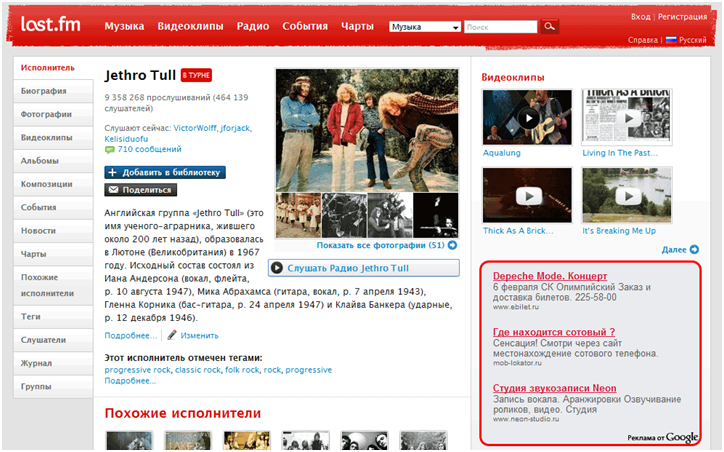Viewport: 724px width, 452px height.
Task: Select the Фотографии sidebar tab
Action: tap(54, 114)
